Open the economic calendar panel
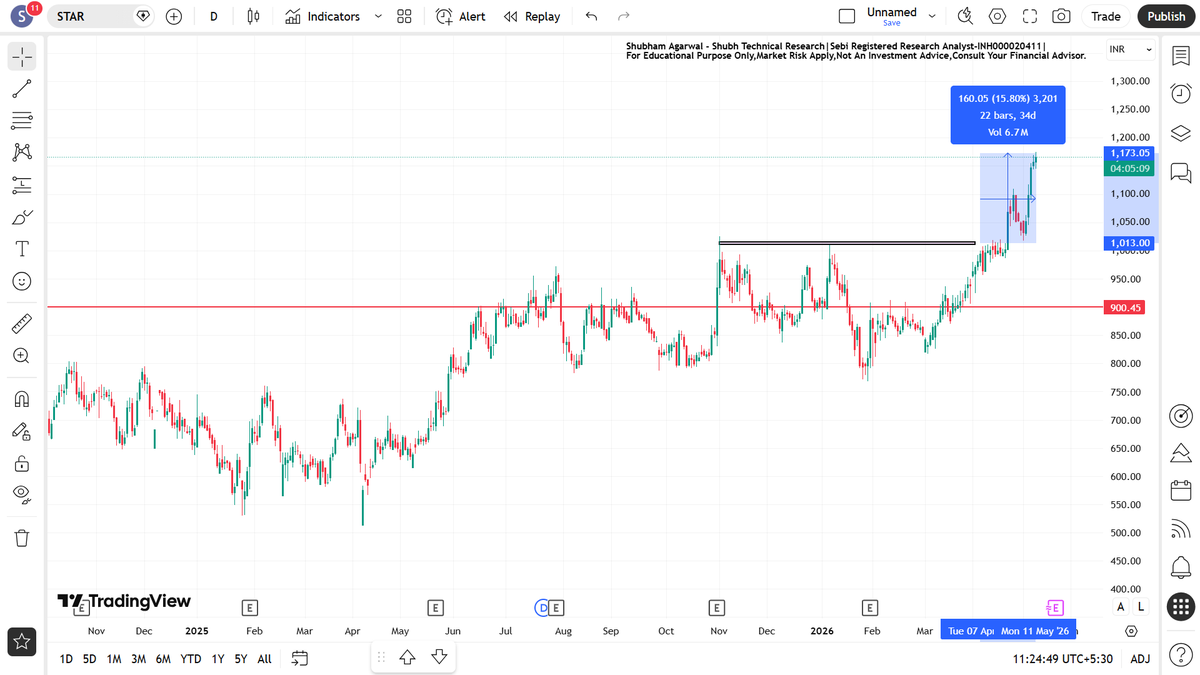Image resolution: width=1200 pixels, height=675 pixels. [x=1180, y=491]
